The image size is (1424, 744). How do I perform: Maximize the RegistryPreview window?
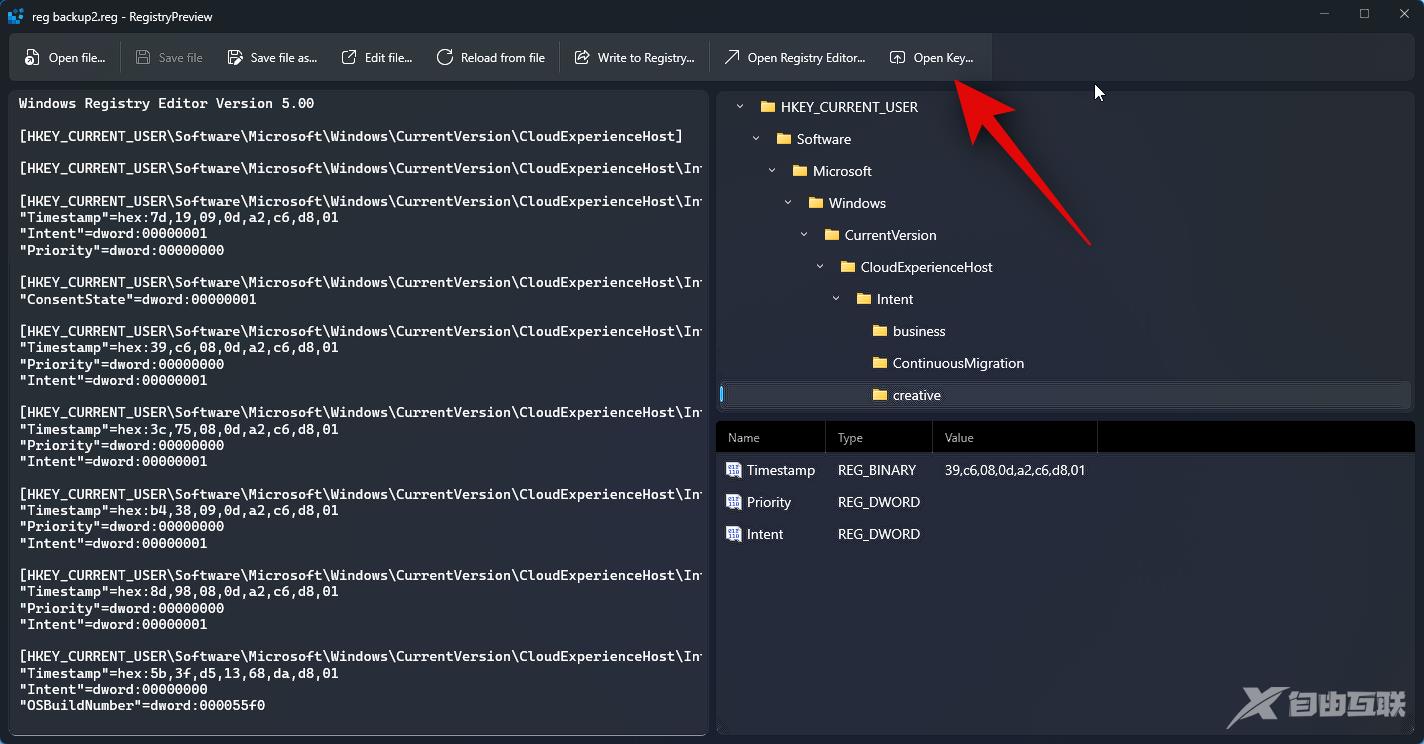pyautogui.click(x=1364, y=14)
